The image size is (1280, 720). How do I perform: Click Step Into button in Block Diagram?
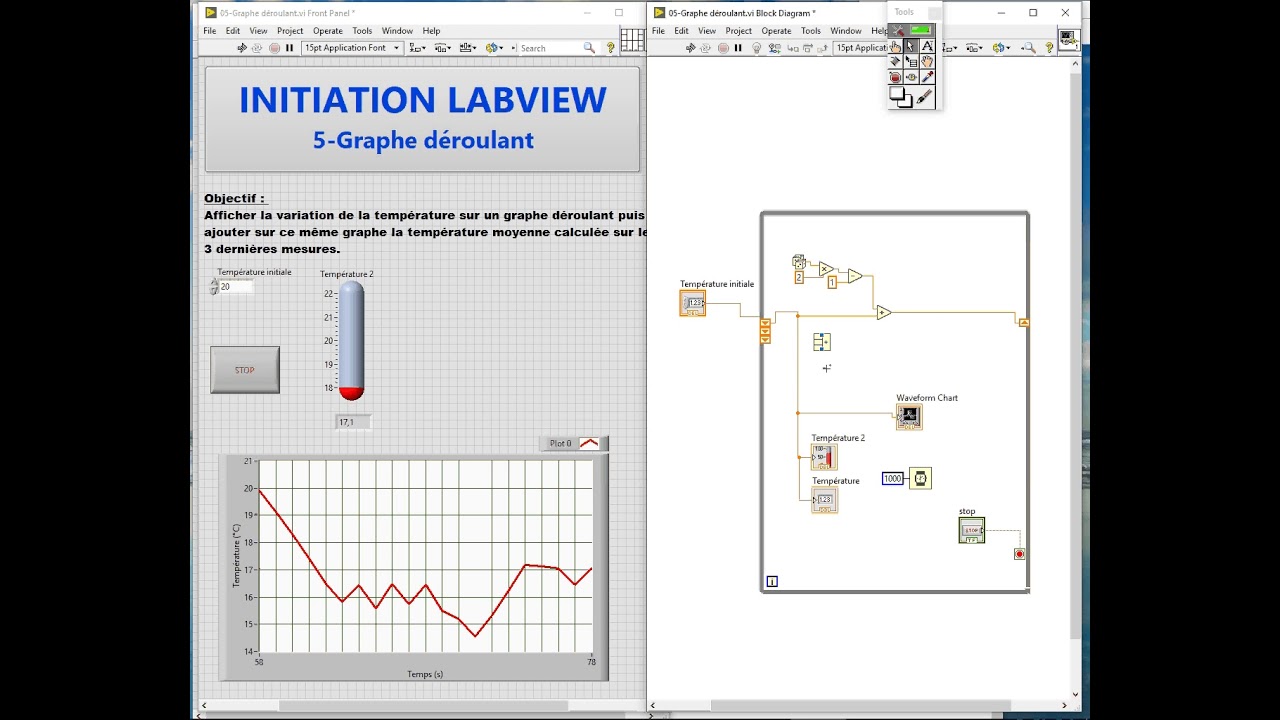[793, 48]
